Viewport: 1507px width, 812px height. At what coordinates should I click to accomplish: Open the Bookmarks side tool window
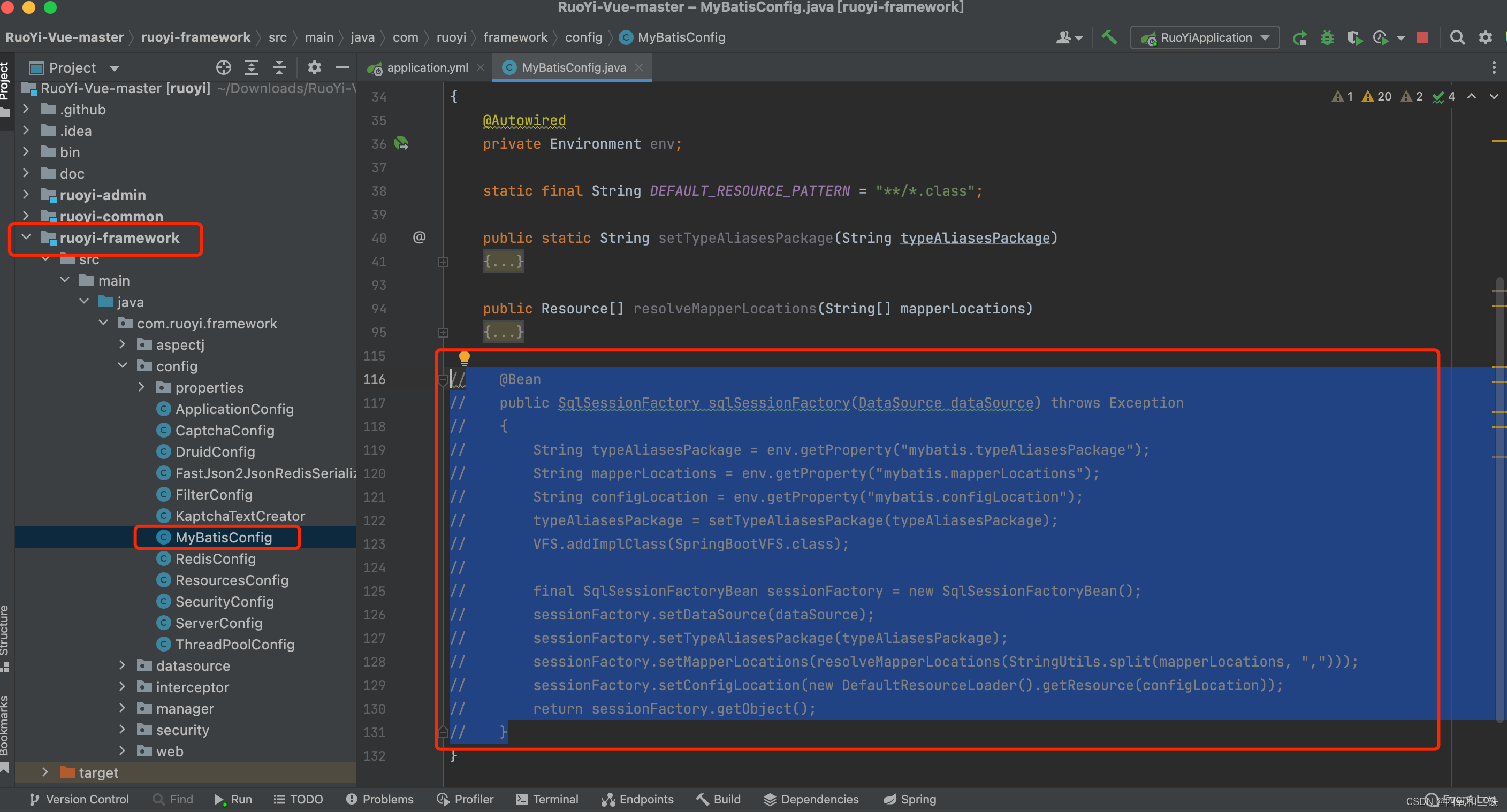(x=5, y=734)
